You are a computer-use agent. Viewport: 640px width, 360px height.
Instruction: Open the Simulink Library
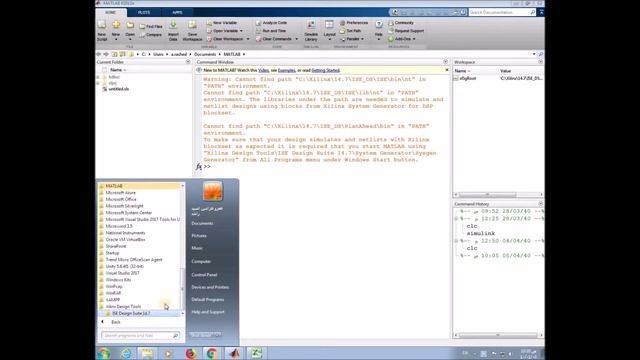pyautogui.click(x=311, y=31)
